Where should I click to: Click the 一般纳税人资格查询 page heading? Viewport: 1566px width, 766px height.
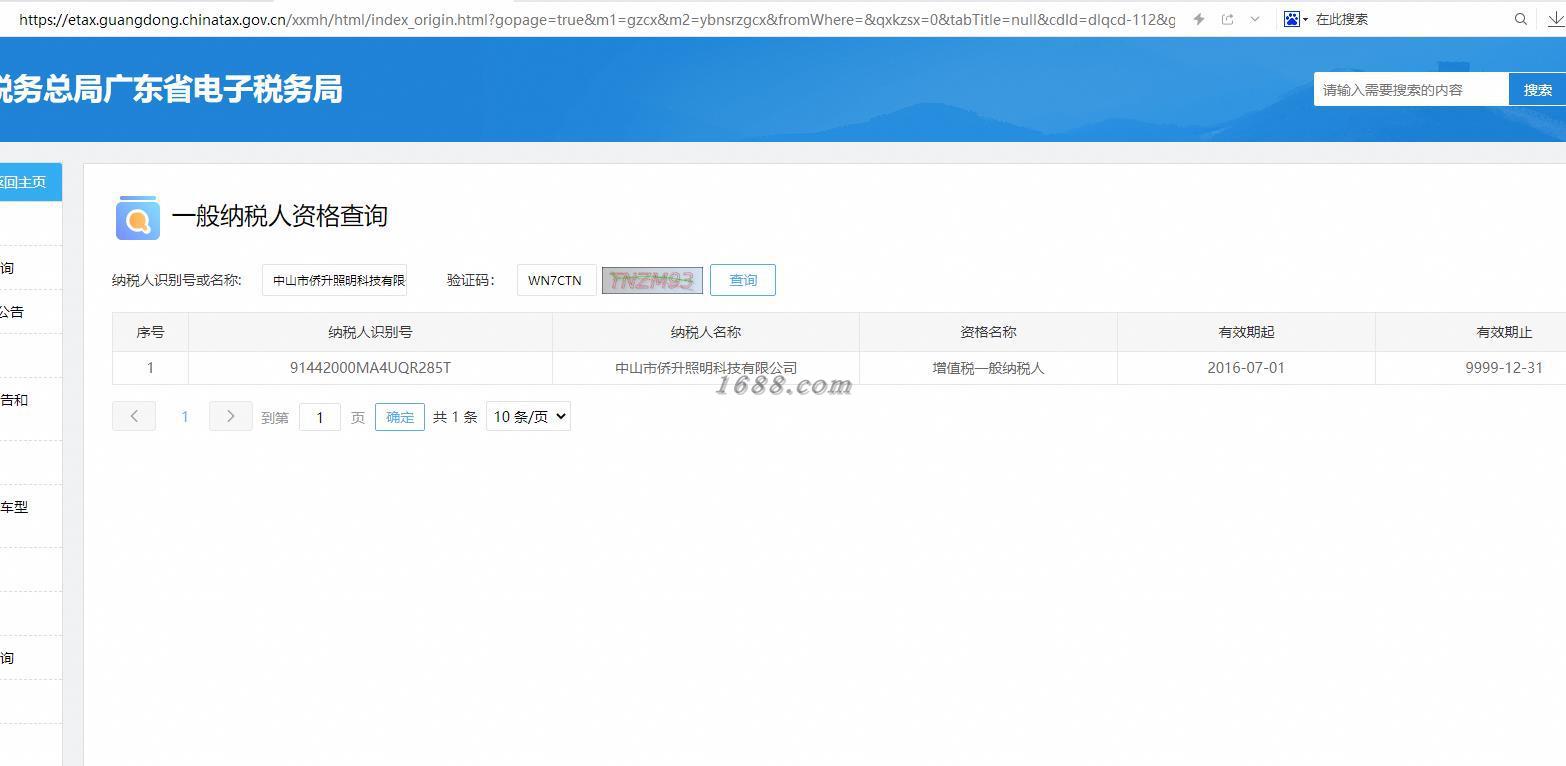(280, 216)
